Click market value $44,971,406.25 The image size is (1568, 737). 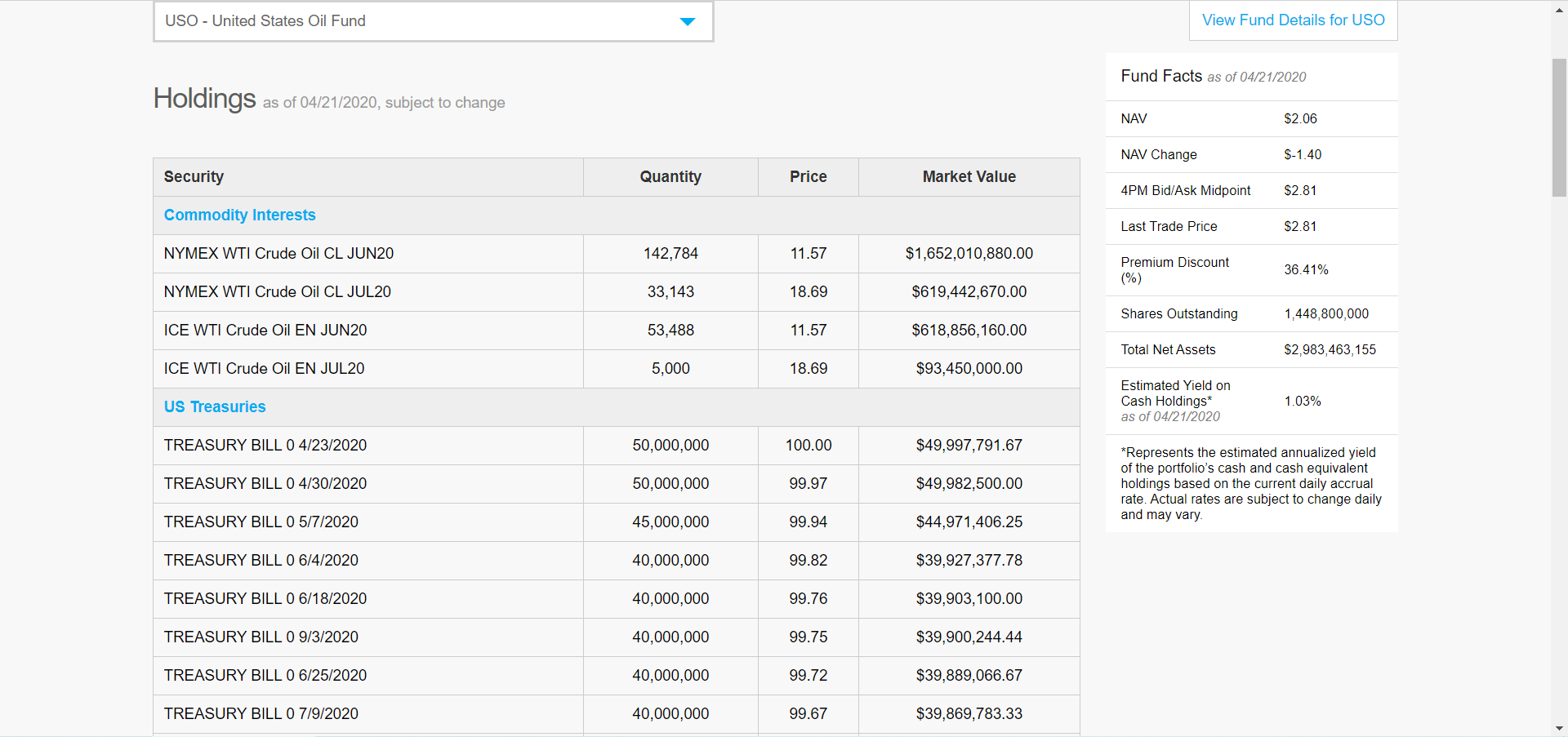tap(969, 522)
